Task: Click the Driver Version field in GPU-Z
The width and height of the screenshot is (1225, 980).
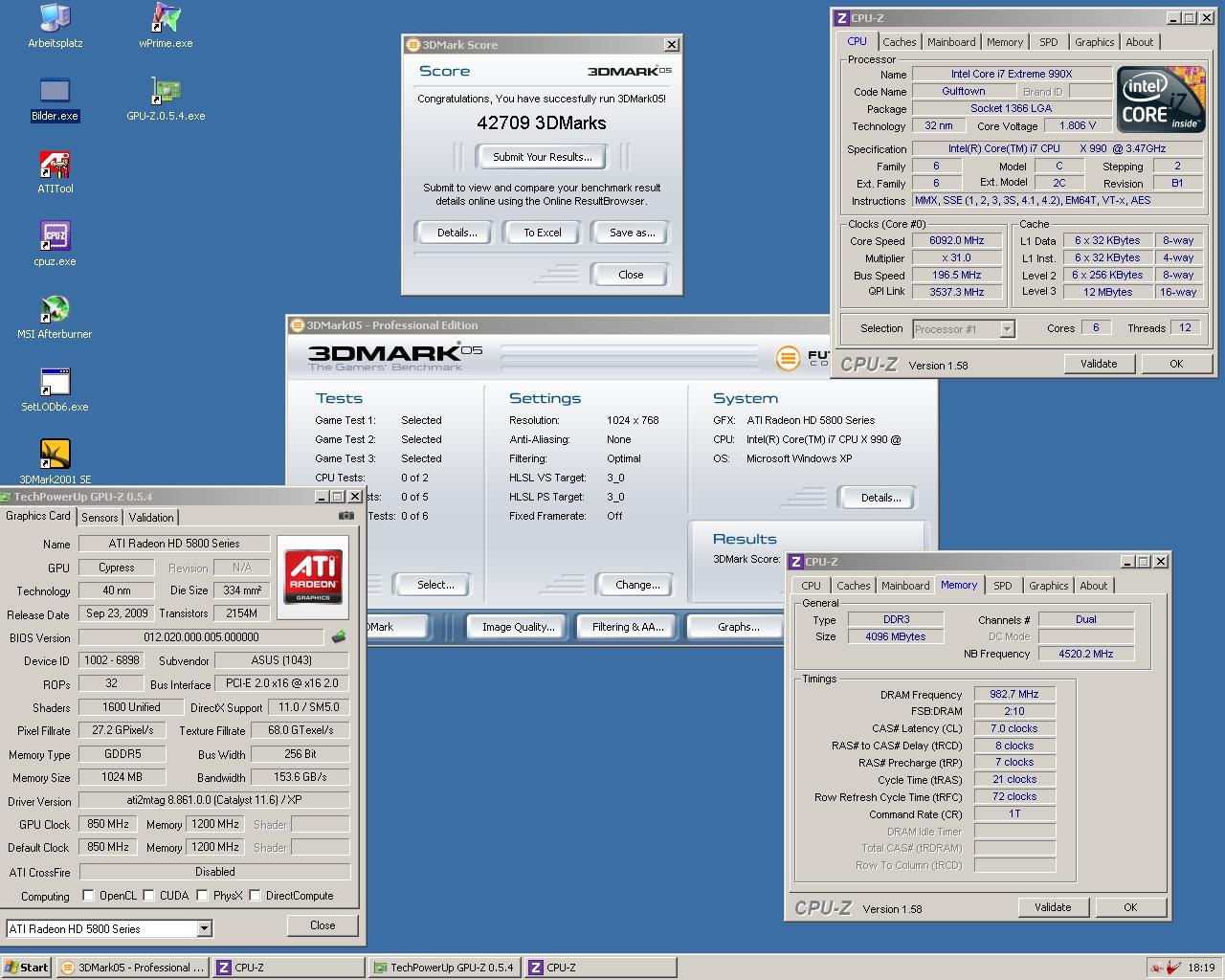Action: coord(214,800)
